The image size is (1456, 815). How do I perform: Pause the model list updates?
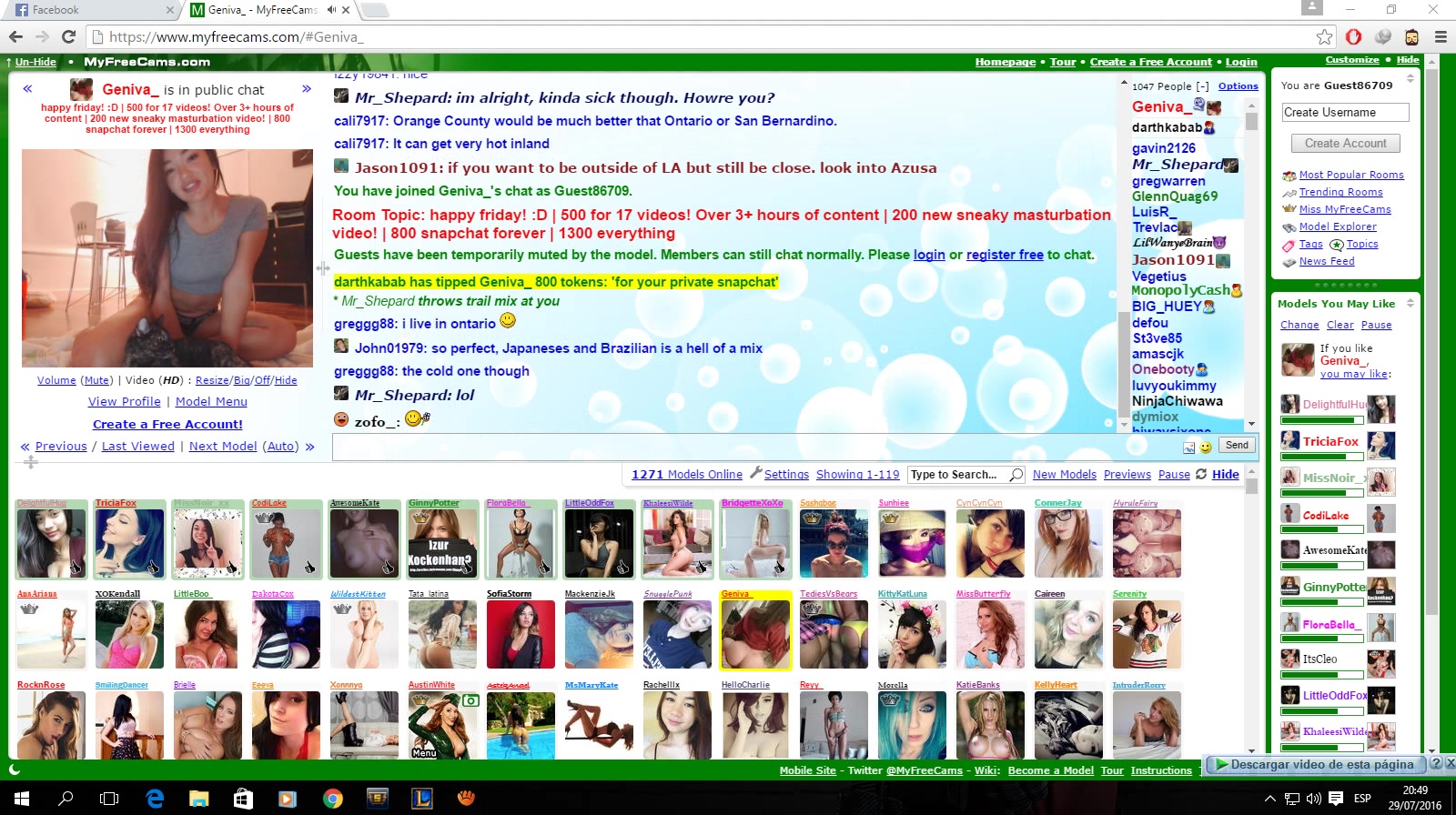pos(1174,474)
